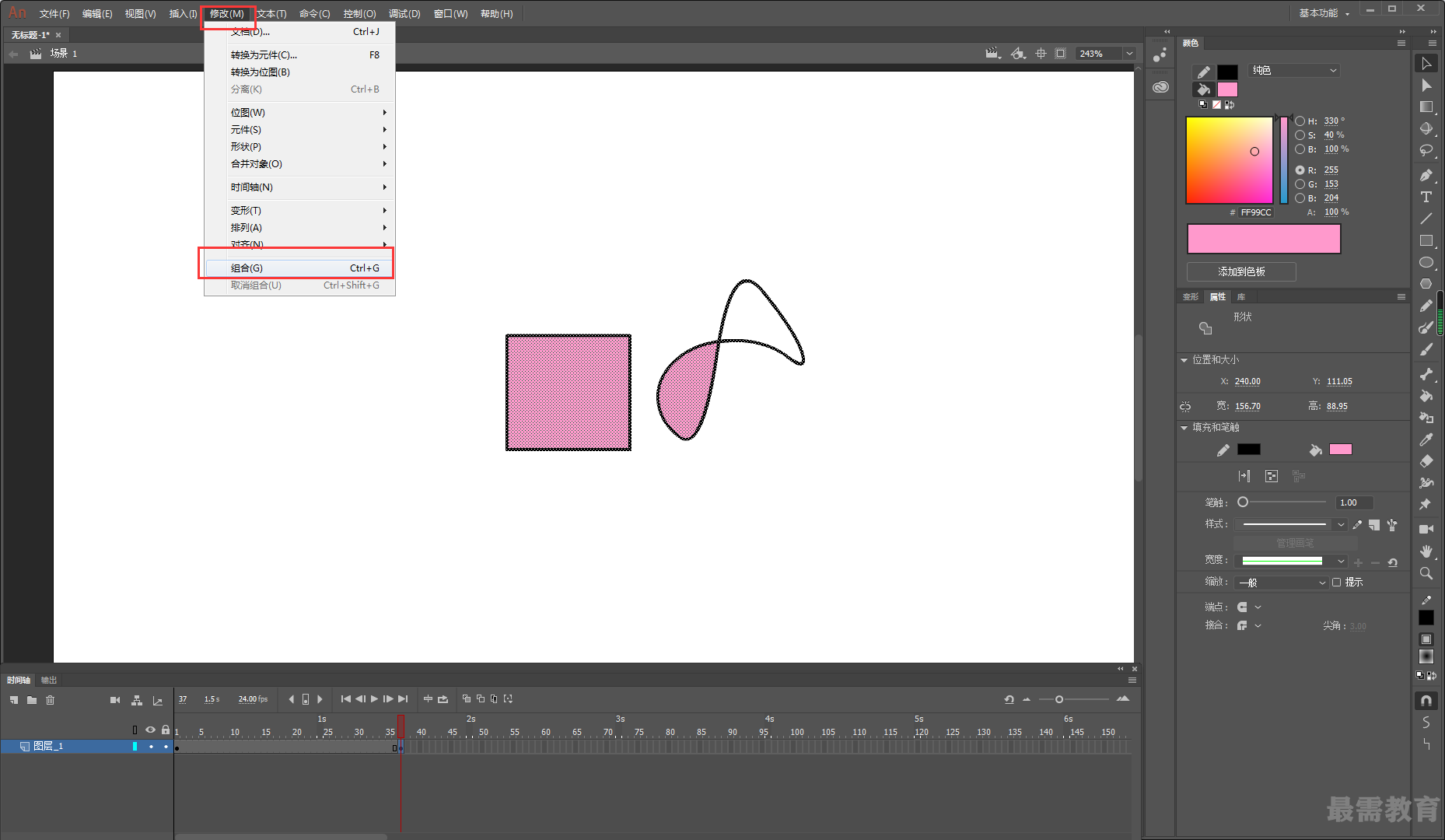Select the 图层_1 layer row
The width and height of the screenshot is (1445, 840).
tap(86, 747)
